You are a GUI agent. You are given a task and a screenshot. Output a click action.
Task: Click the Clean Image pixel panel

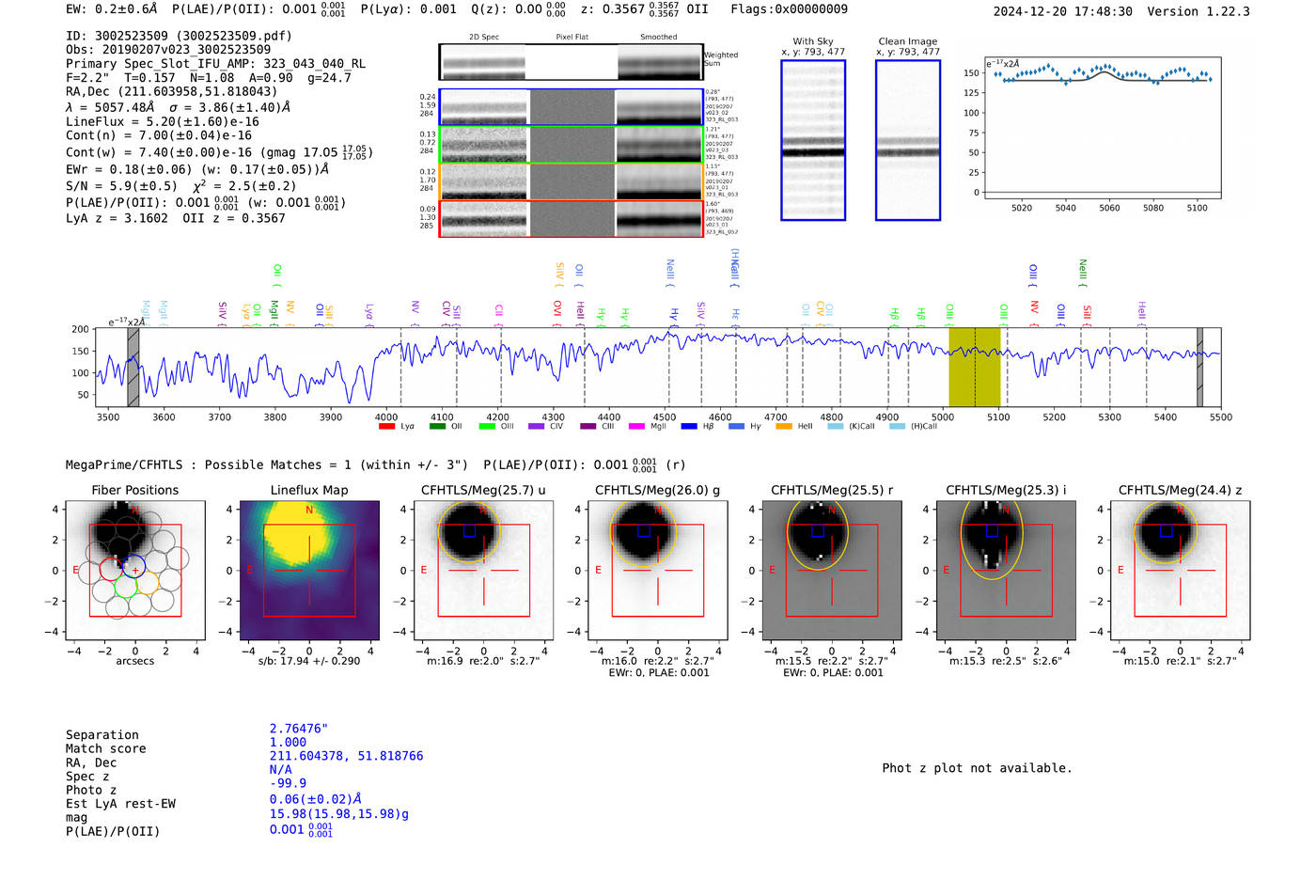pyautogui.click(x=908, y=140)
